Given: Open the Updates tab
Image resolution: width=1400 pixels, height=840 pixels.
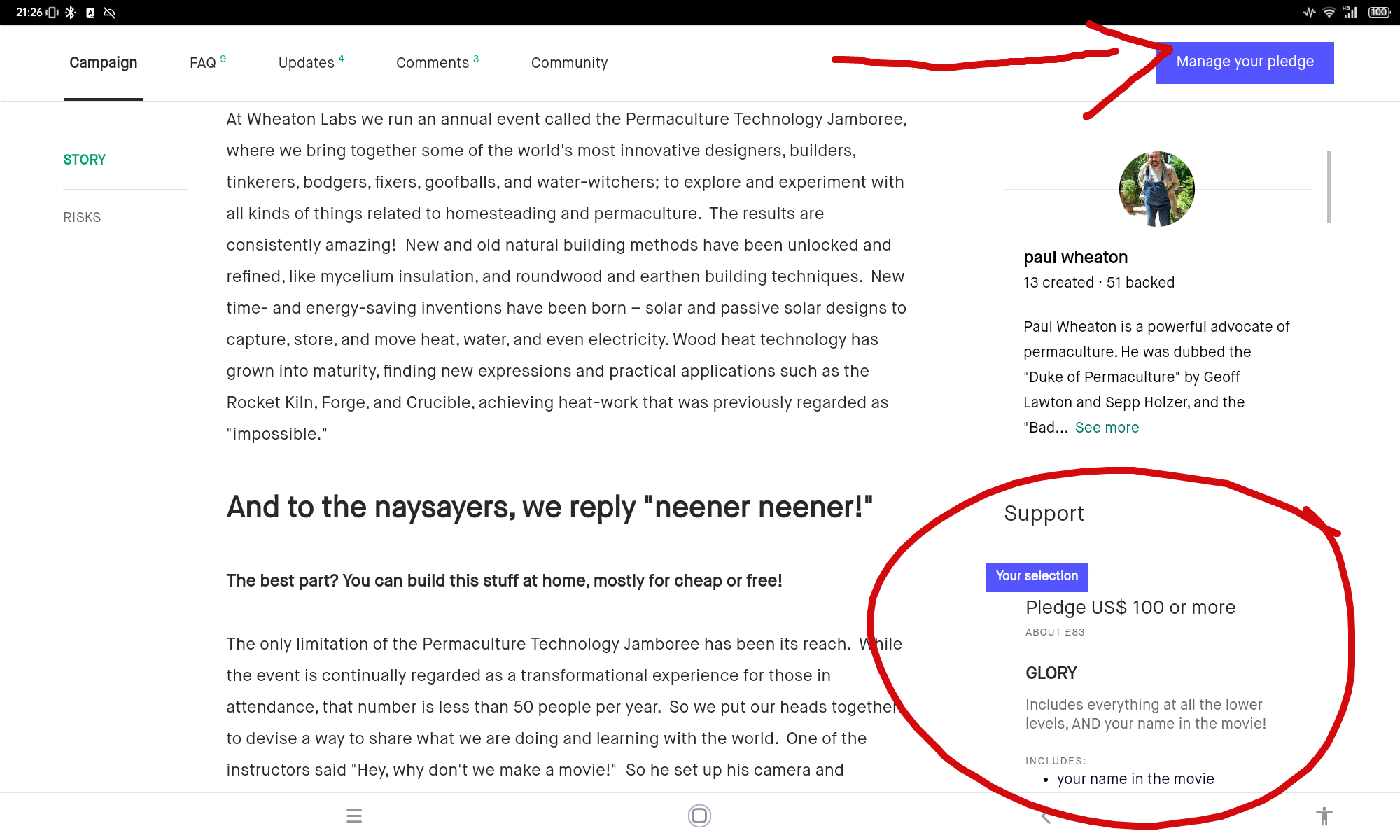Looking at the screenshot, I should (311, 63).
